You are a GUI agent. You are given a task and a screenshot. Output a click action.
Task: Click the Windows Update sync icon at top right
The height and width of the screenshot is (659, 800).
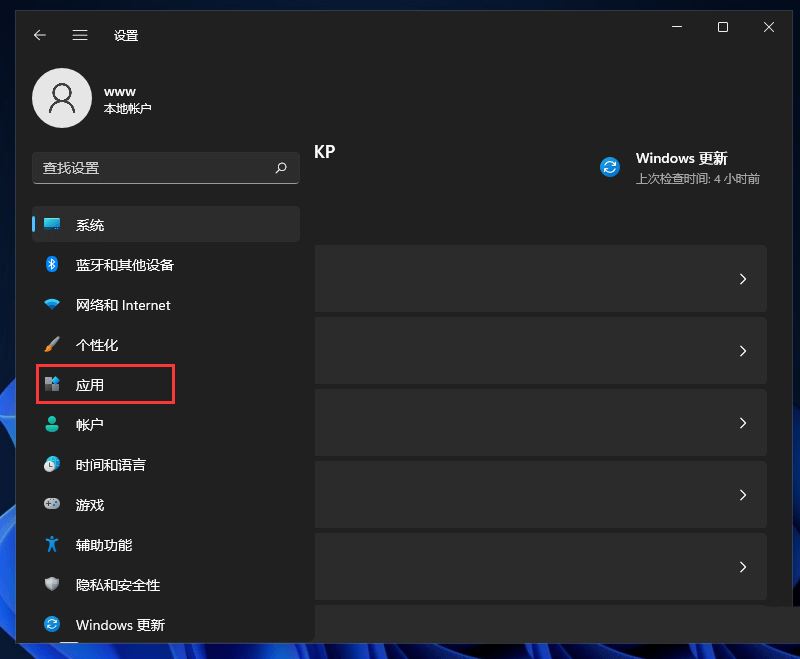pyautogui.click(x=610, y=167)
